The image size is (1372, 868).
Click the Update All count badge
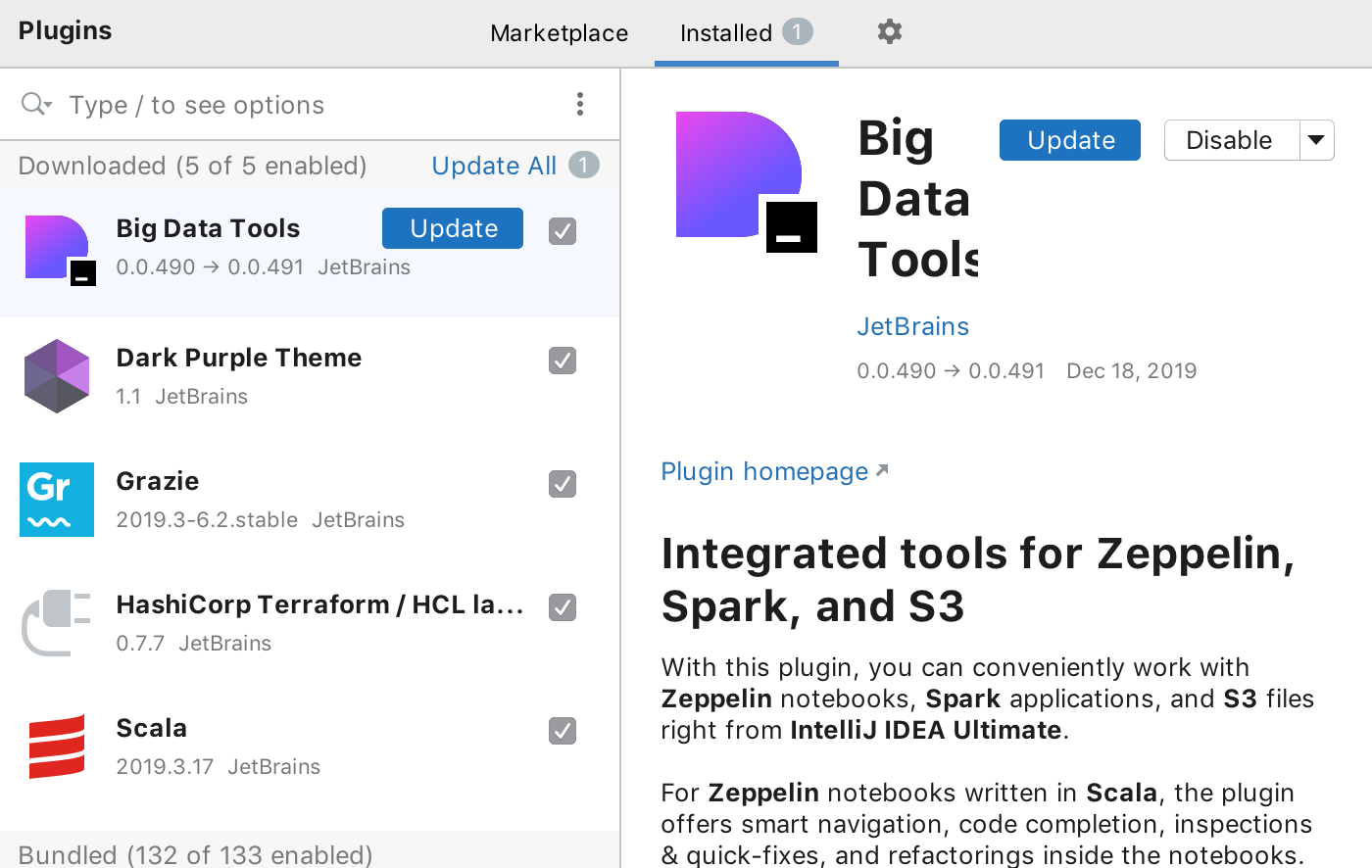[x=584, y=165]
